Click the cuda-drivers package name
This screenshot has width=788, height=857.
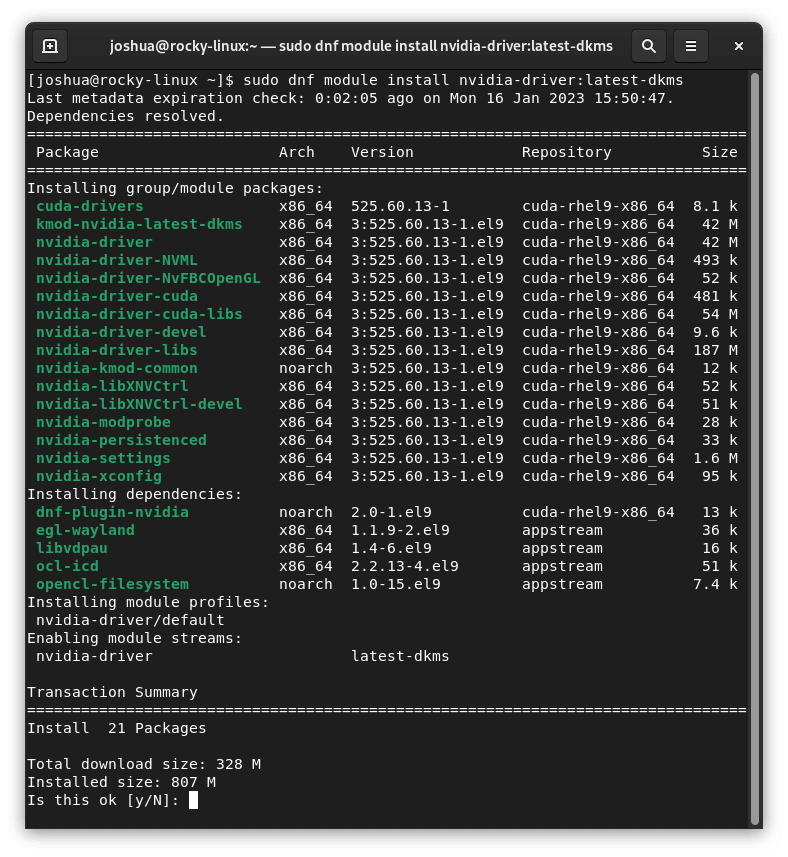click(x=90, y=206)
